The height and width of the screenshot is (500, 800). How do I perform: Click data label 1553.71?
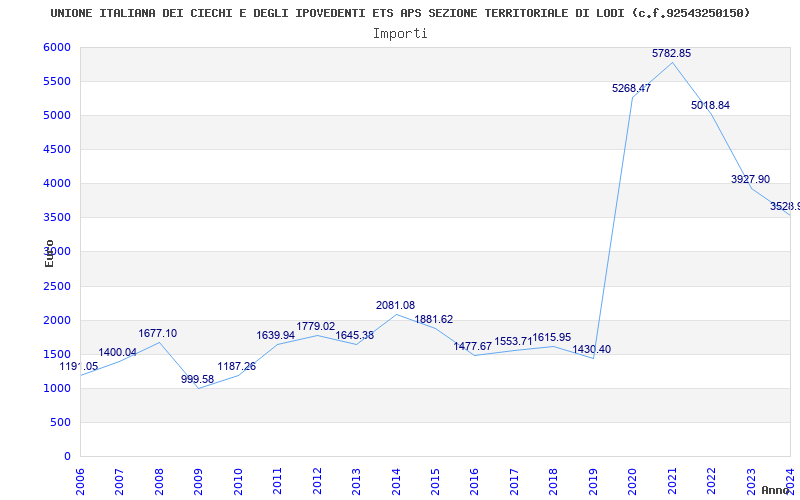513,342
